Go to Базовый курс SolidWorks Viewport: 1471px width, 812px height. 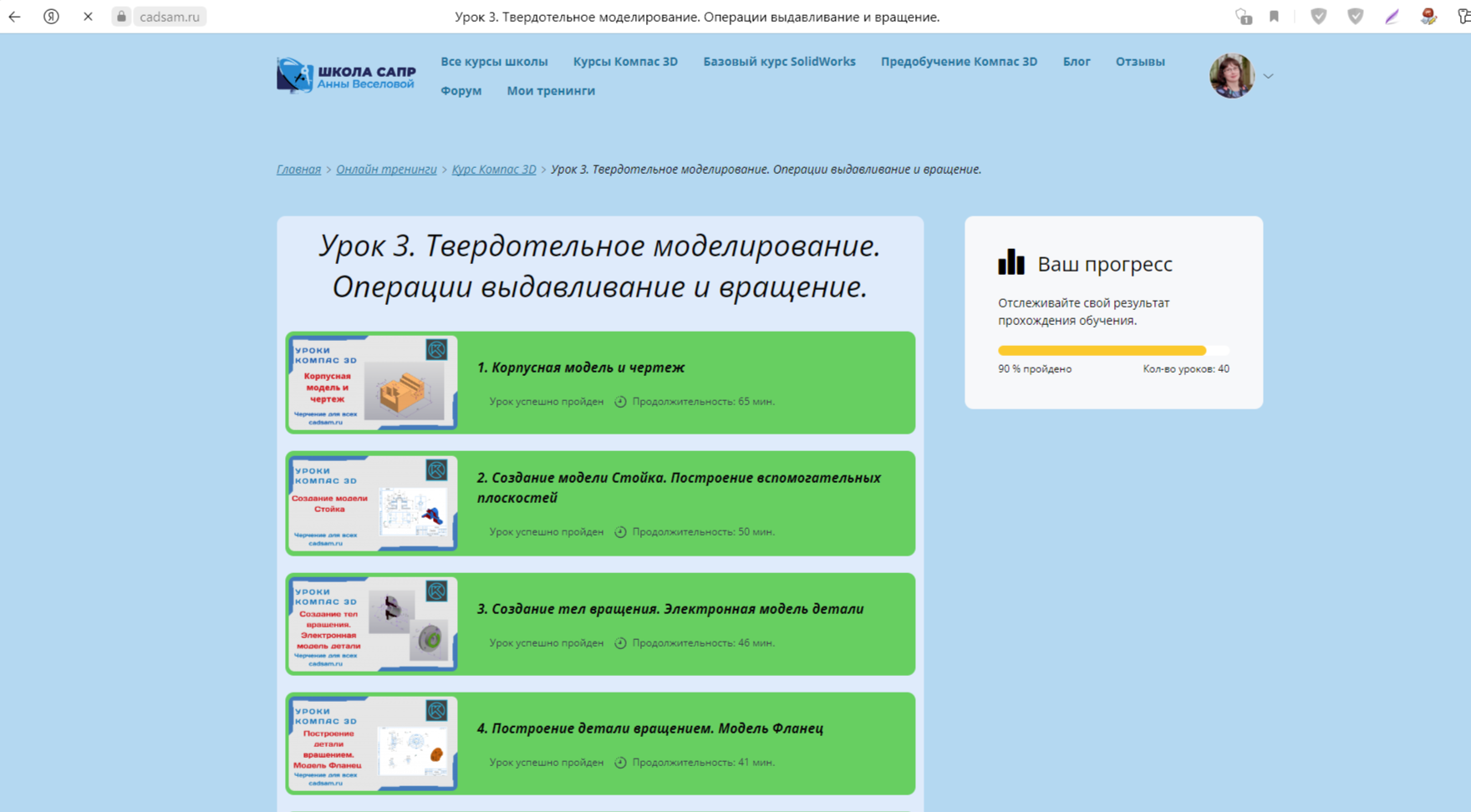point(779,62)
